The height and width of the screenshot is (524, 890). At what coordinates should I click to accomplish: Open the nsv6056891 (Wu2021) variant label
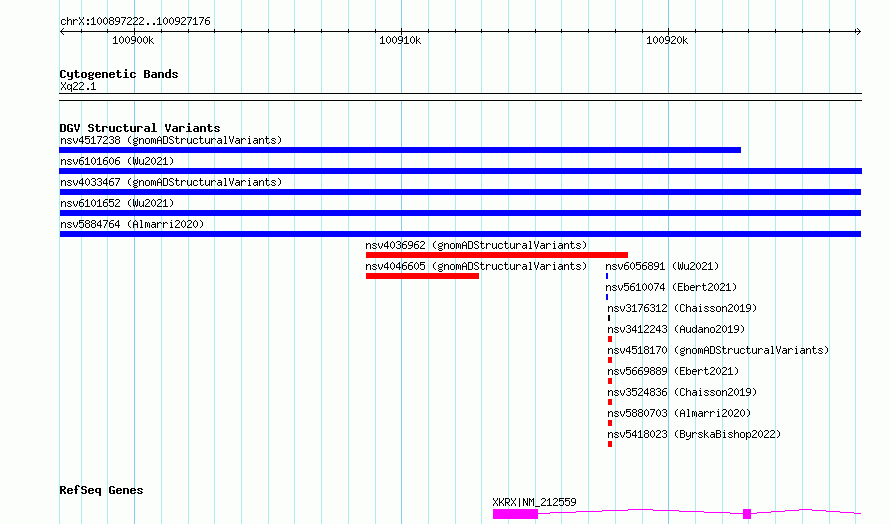662,266
